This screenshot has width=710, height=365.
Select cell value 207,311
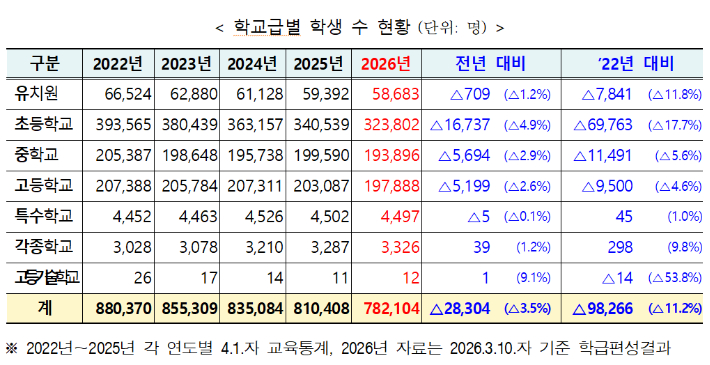(x=255, y=186)
